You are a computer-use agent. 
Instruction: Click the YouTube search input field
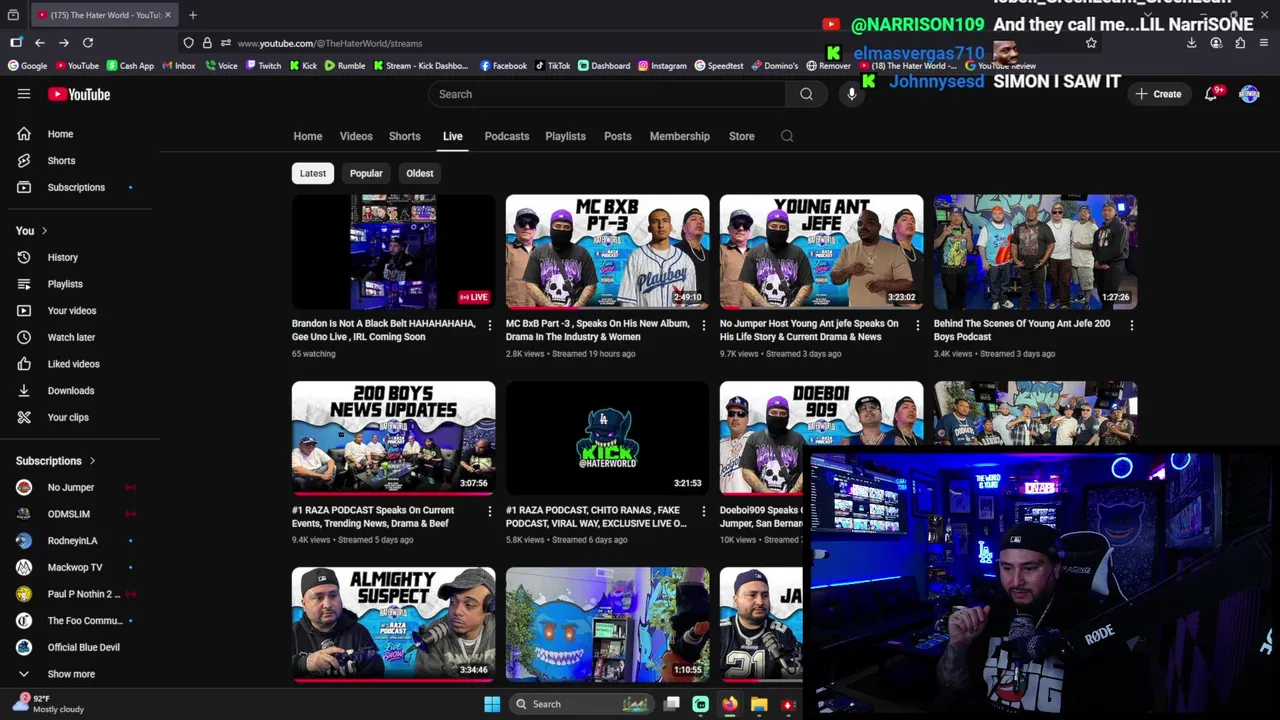click(x=606, y=94)
